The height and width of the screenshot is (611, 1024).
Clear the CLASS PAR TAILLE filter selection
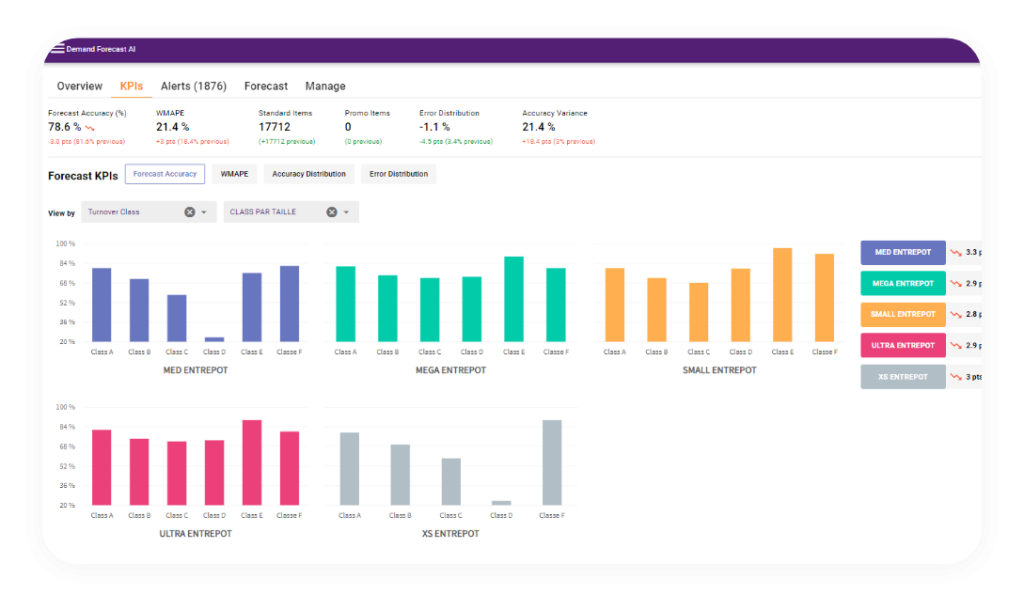331,212
